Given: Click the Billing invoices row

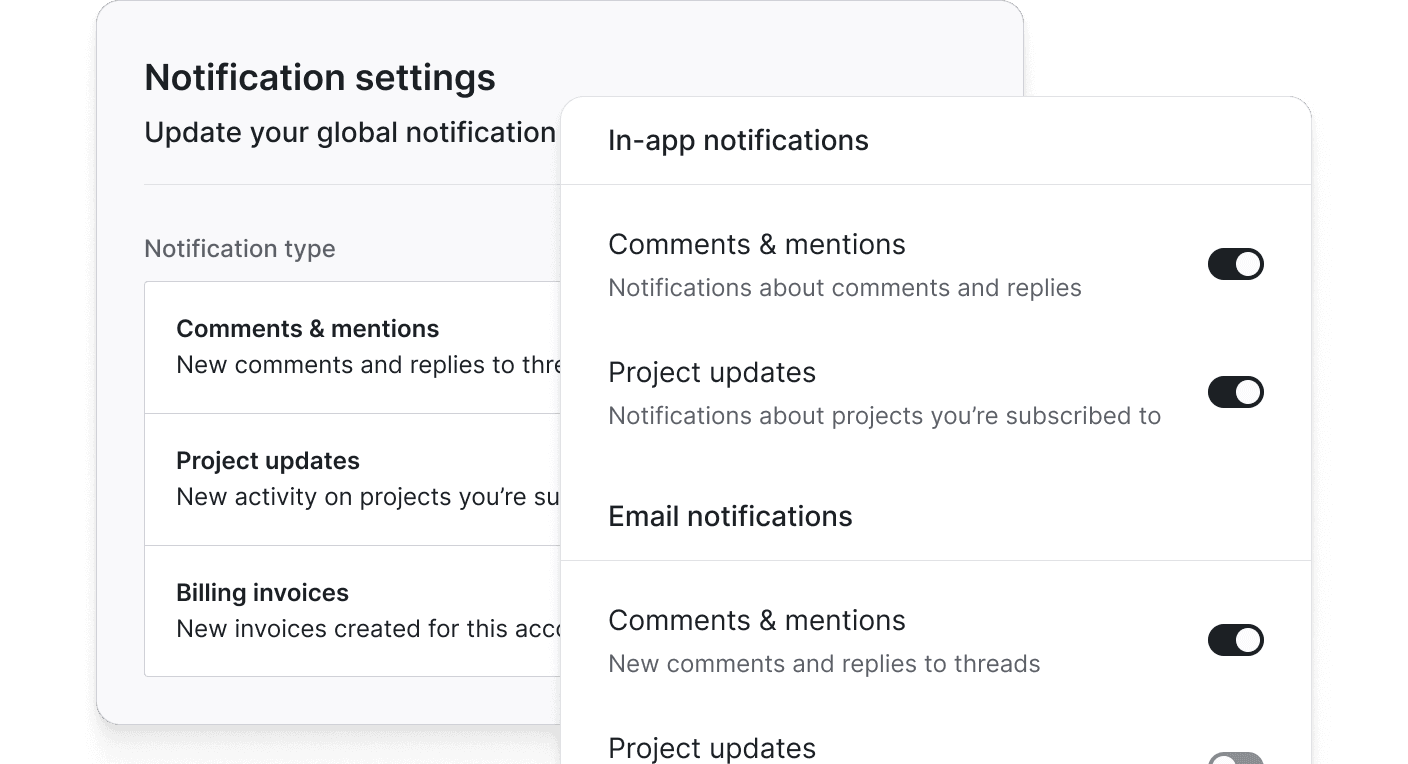Looking at the screenshot, I should [x=262, y=593].
